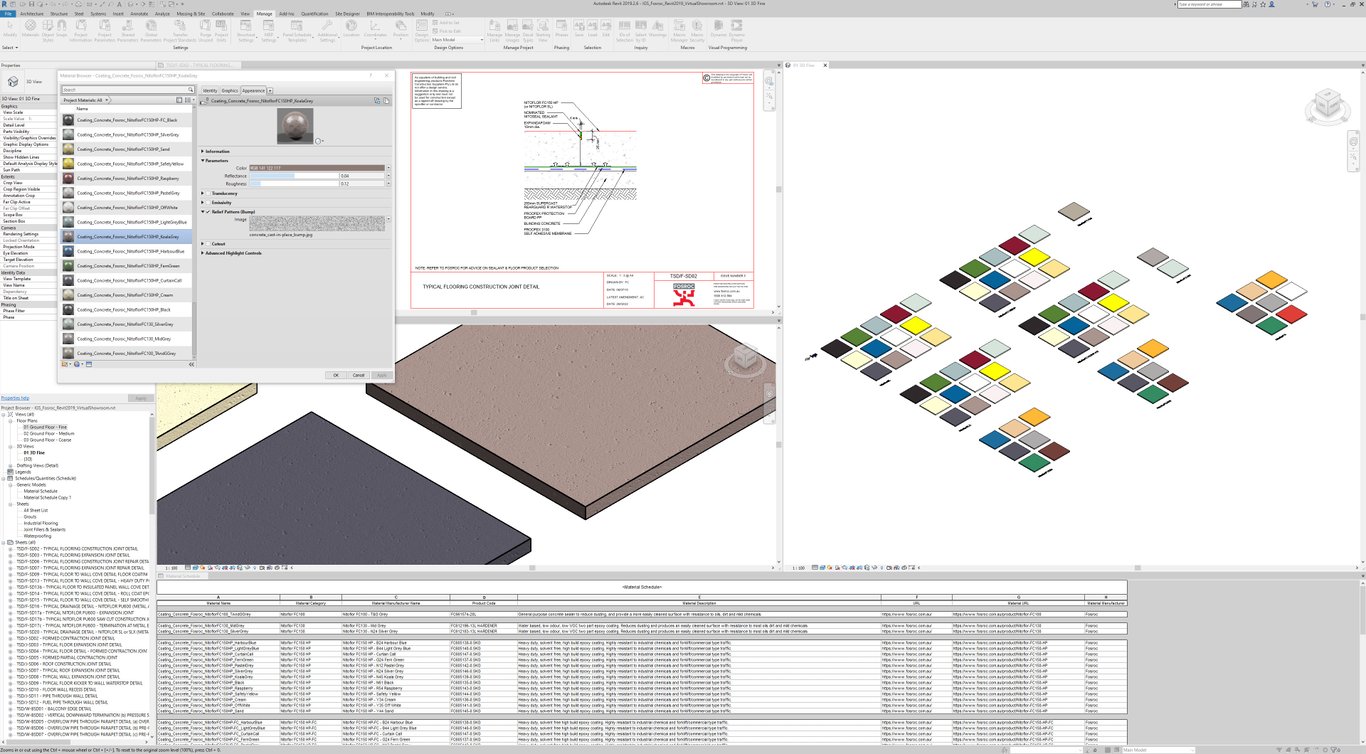Click OK in the Material Browser
Viewport: 1366px width, 754px height.
(336, 375)
